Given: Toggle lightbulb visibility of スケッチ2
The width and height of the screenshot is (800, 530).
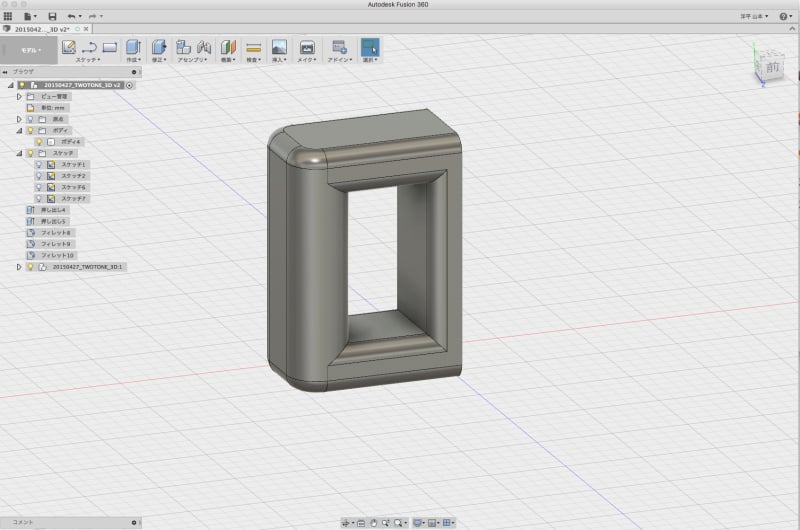Looking at the screenshot, I should tap(39, 176).
